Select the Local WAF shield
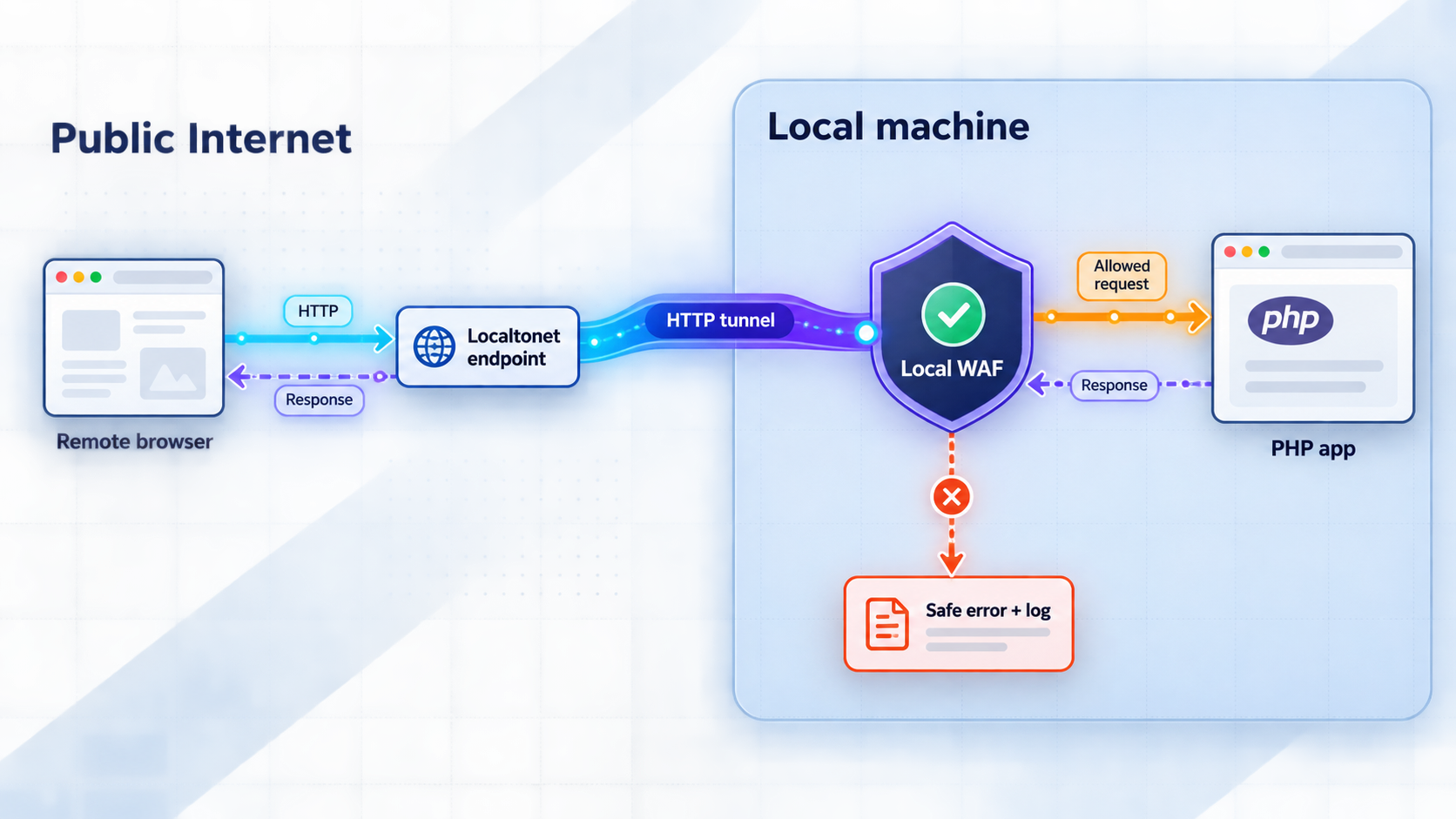The height and width of the screenshot is (819, 1456). [952, 326]
